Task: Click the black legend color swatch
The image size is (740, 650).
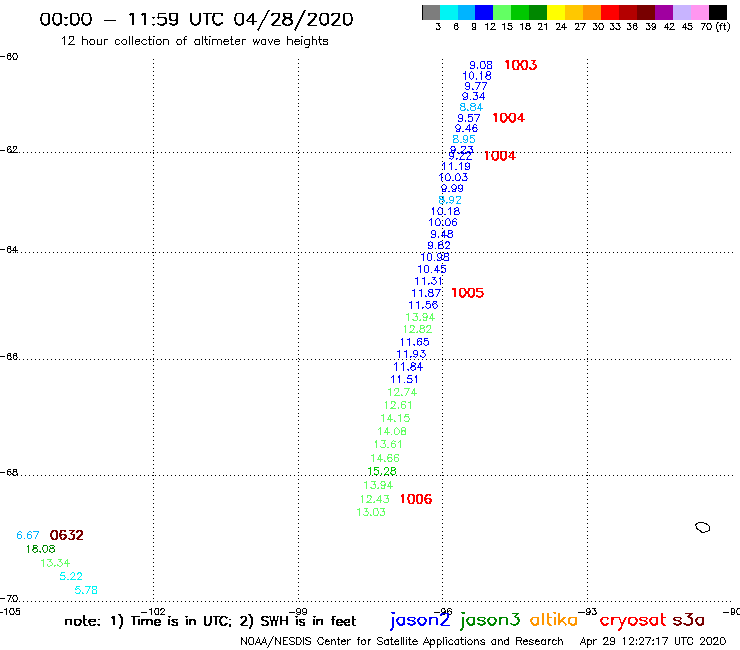Action: click(x=717, y=12)
